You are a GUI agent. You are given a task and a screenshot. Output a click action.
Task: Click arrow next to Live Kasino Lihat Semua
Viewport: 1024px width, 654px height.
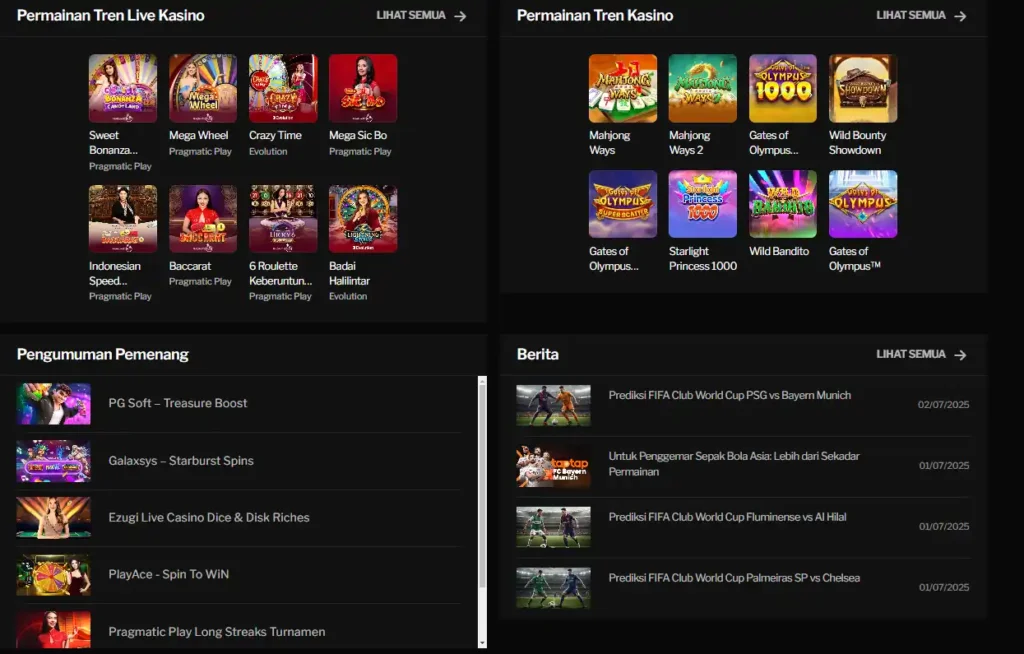(x=460, y=16)
